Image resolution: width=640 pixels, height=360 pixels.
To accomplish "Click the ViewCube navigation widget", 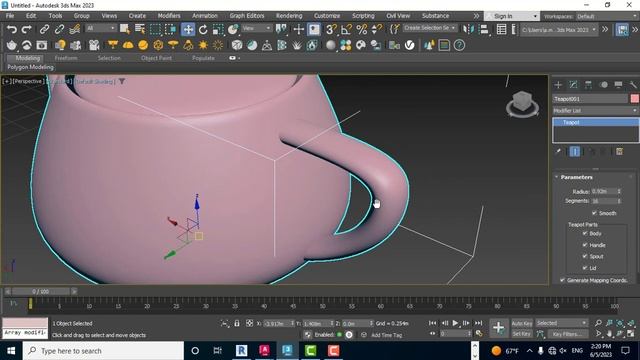I will [x=522, y=104].
